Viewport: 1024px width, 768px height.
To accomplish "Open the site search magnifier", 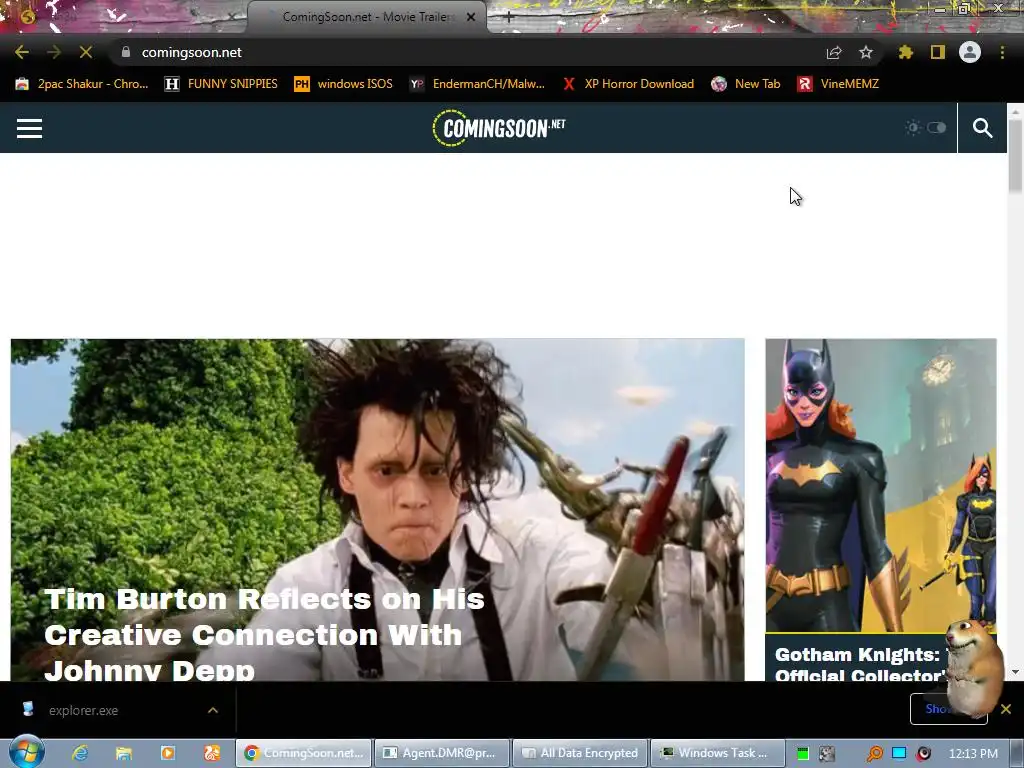I will tap(982, 128).
